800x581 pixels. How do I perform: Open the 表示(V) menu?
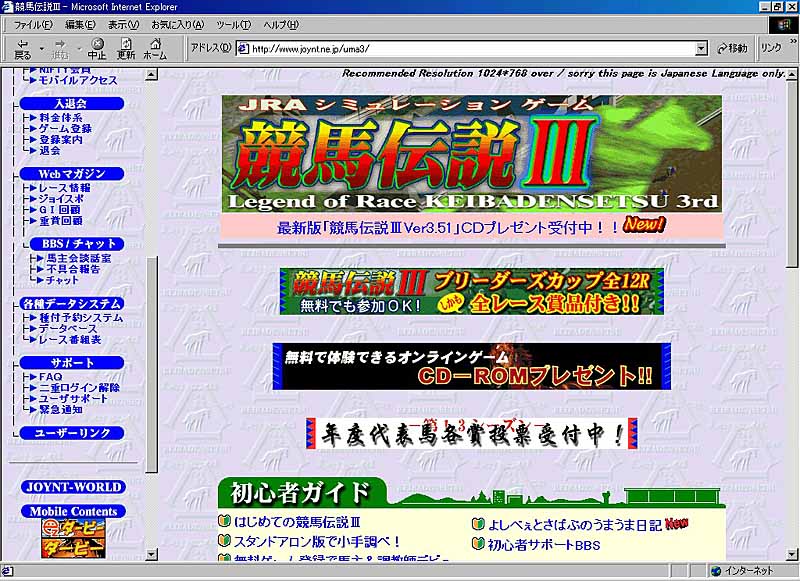click(123, 24)
